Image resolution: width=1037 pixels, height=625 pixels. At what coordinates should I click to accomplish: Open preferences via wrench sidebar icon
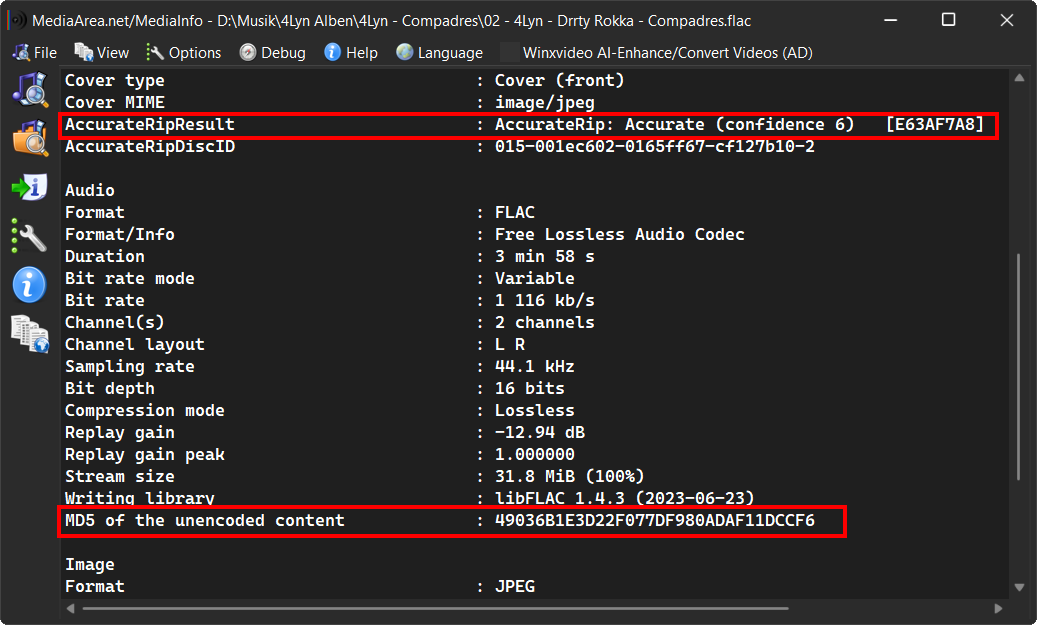pyautogui.click(x=30, y=236)
